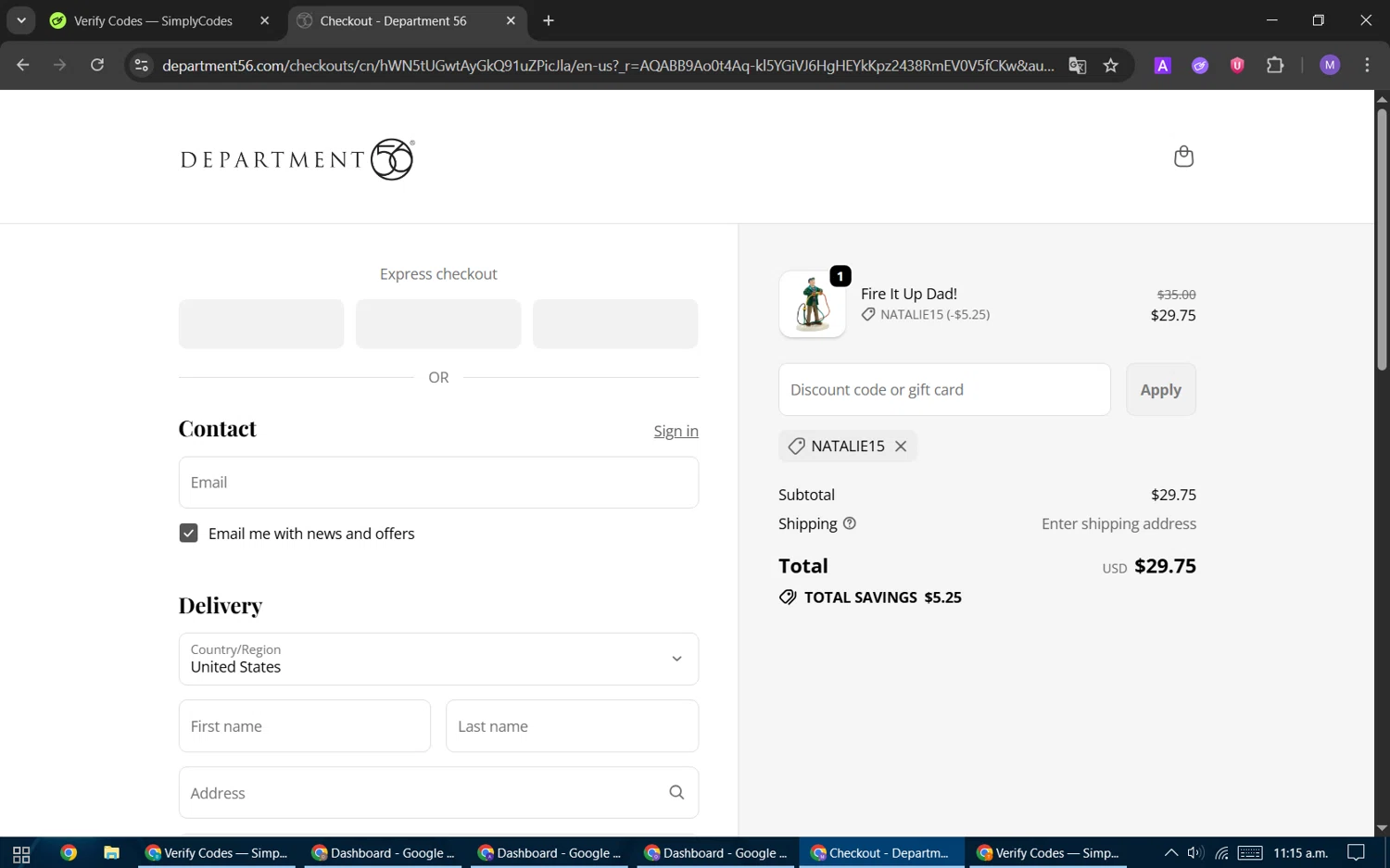Select the first express checkout button
The width and height of the screenshot is (1390, 868).
(261, 324)
